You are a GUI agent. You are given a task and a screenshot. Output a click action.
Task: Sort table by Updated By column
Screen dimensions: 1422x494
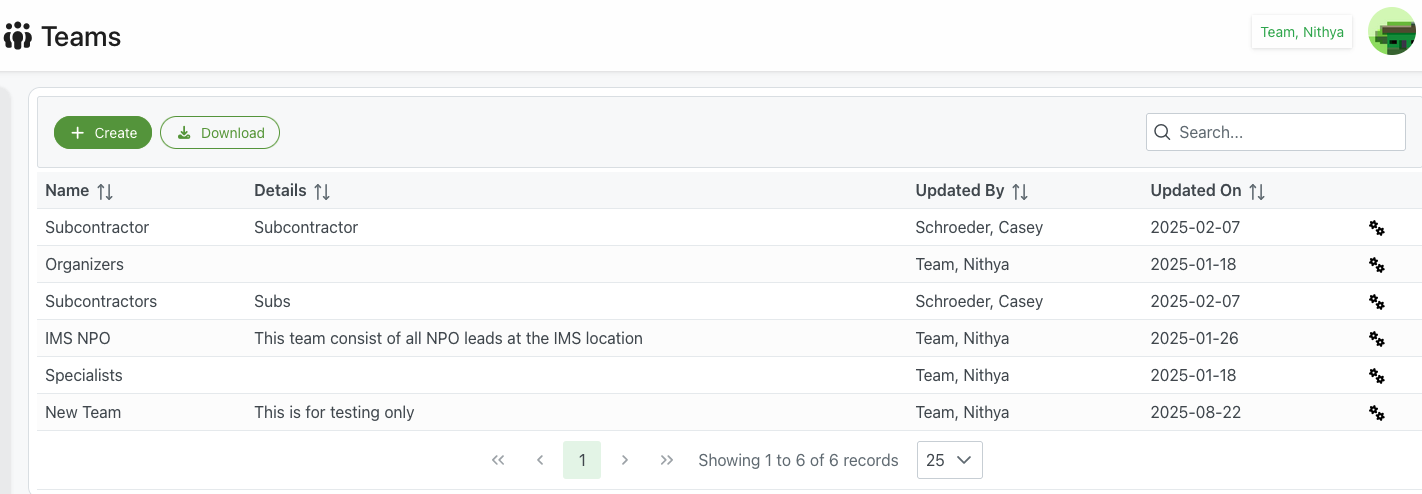[1019, 191]
